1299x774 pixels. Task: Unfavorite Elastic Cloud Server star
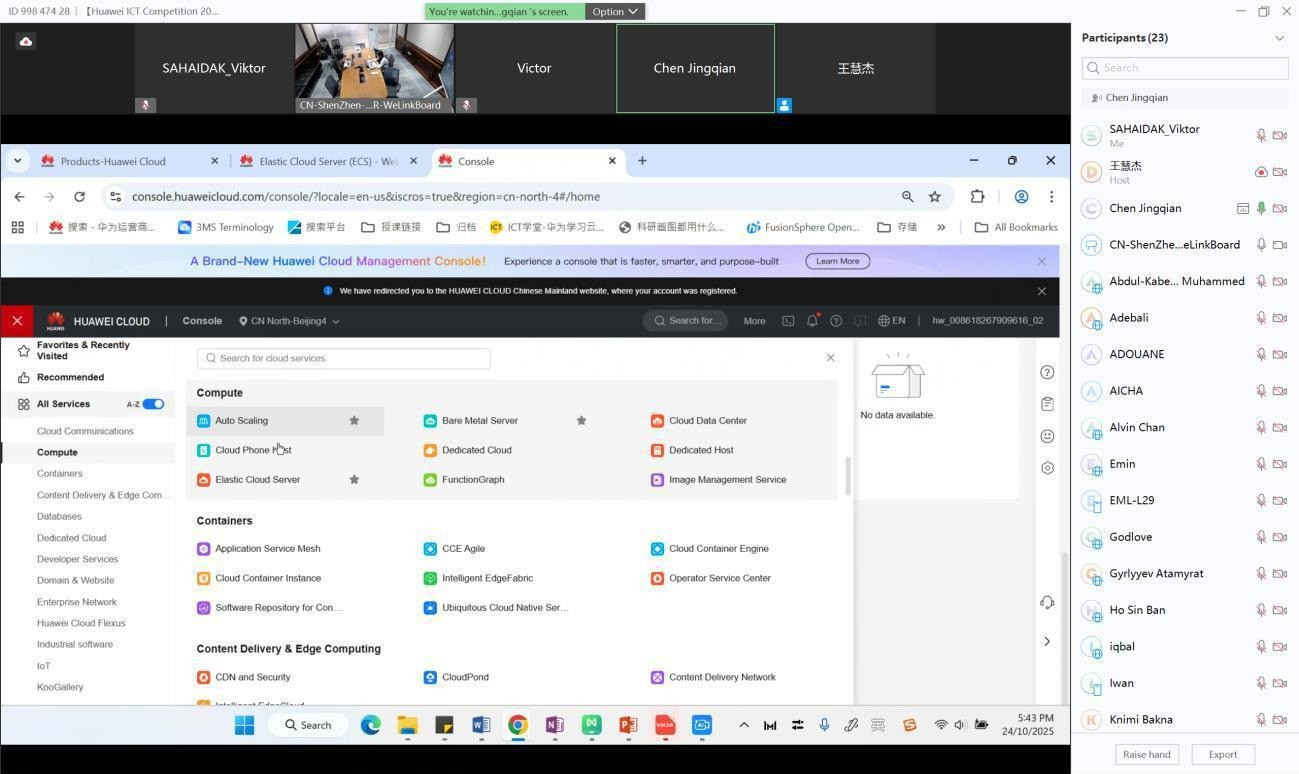coord(354,480)
